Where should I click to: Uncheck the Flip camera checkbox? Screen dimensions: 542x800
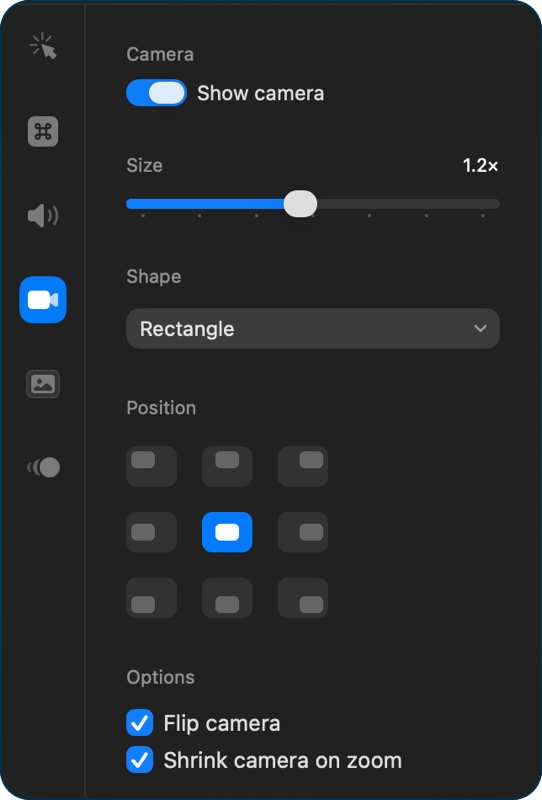[x=140, y=722]
